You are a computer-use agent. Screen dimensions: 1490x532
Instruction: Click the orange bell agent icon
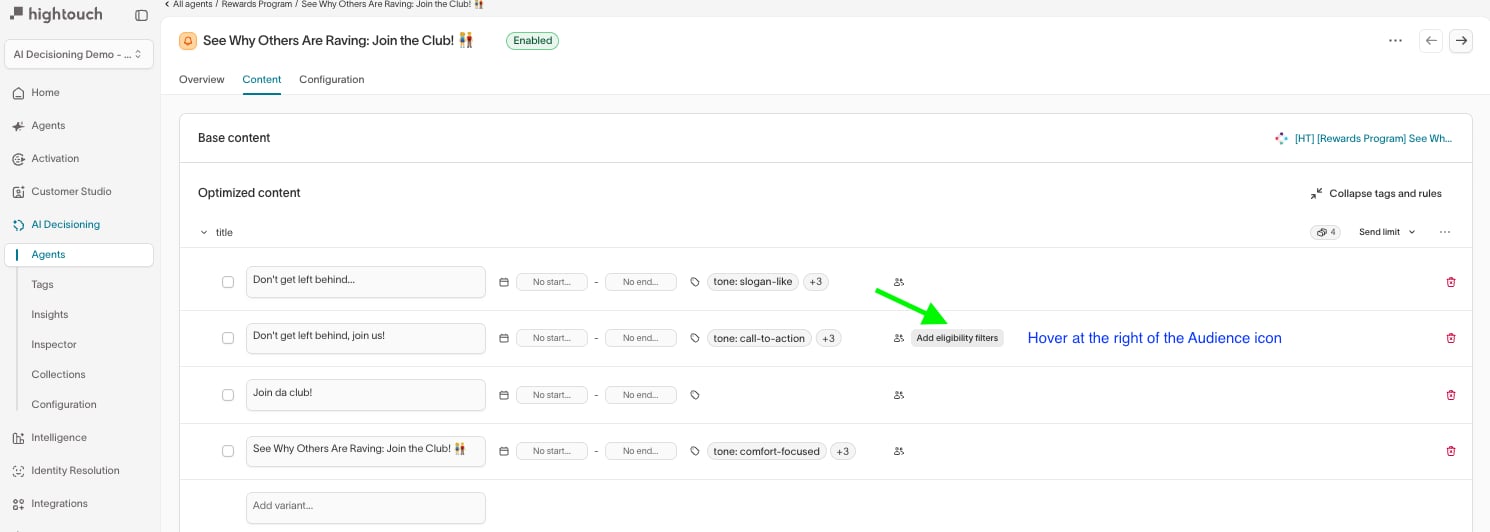click(188, 41)
